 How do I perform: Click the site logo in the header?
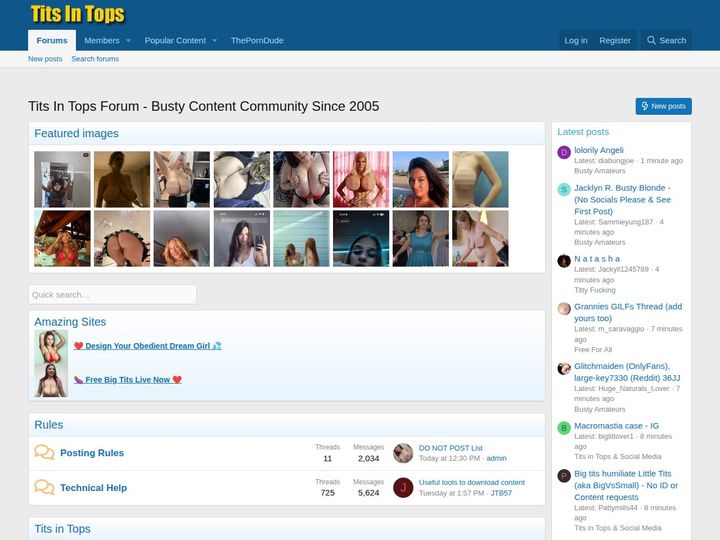point(78,14)
